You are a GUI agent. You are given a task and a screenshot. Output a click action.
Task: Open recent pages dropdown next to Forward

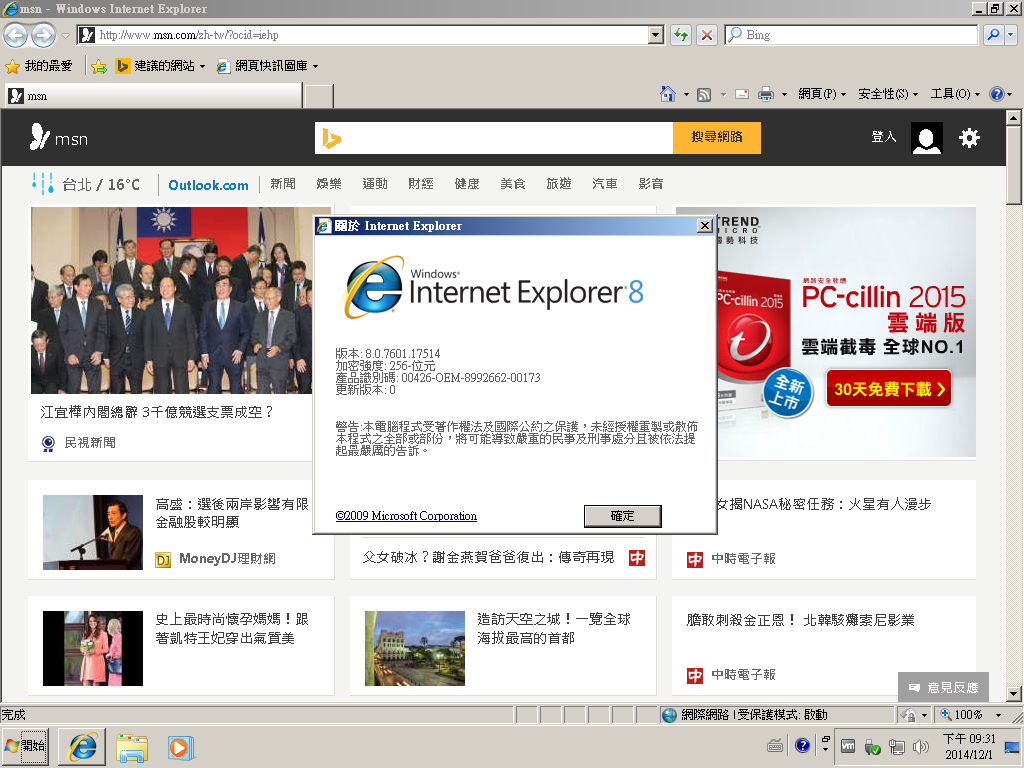(65, 36)
